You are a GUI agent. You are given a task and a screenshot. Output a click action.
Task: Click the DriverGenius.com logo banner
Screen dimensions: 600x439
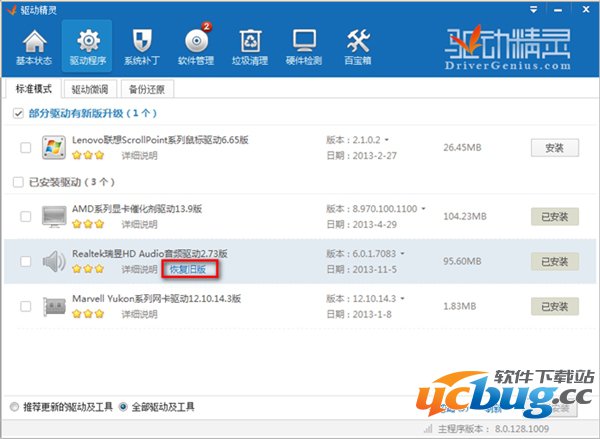pos(508,48)
